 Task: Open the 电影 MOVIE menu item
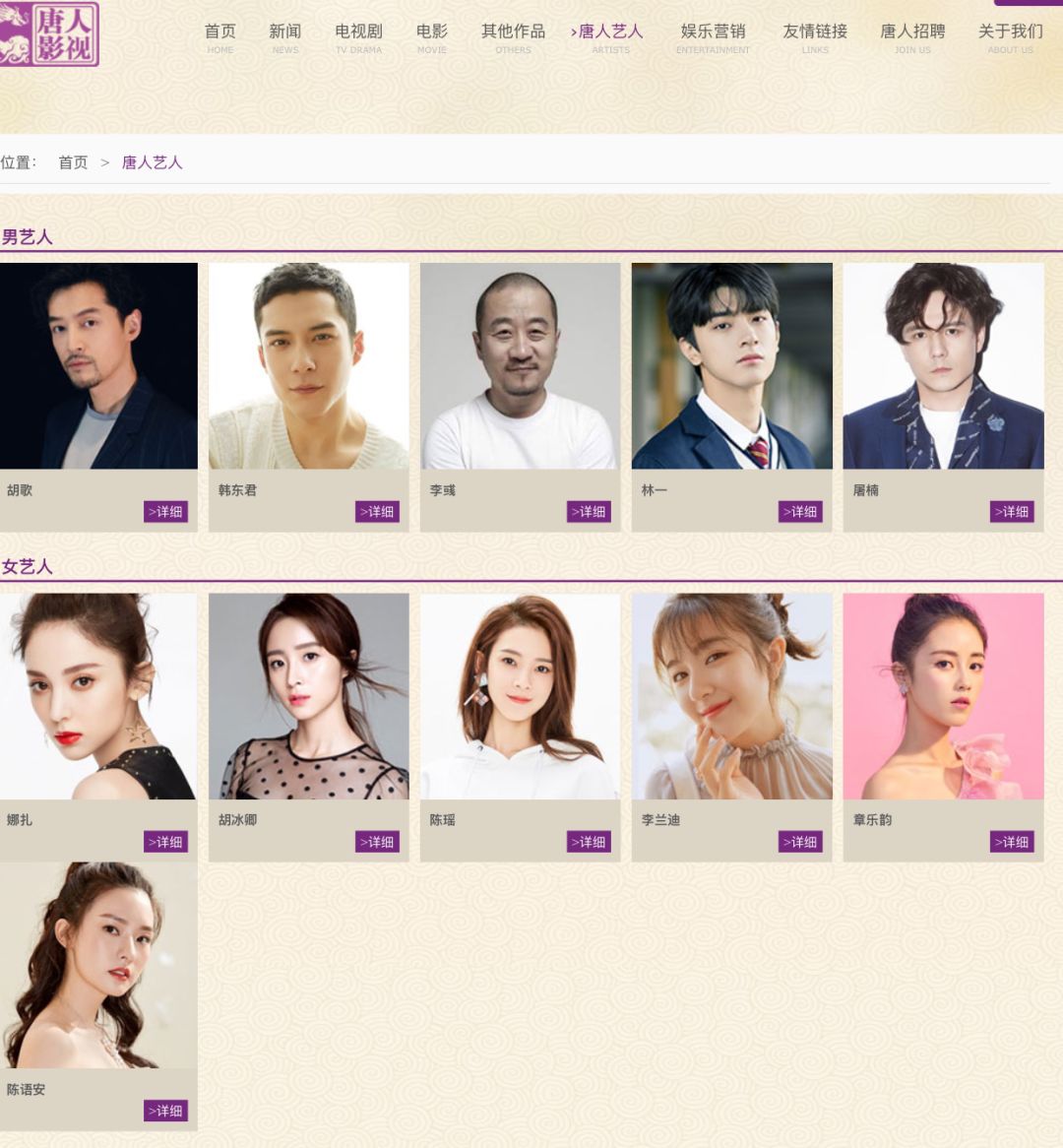(x=432, y=38)
